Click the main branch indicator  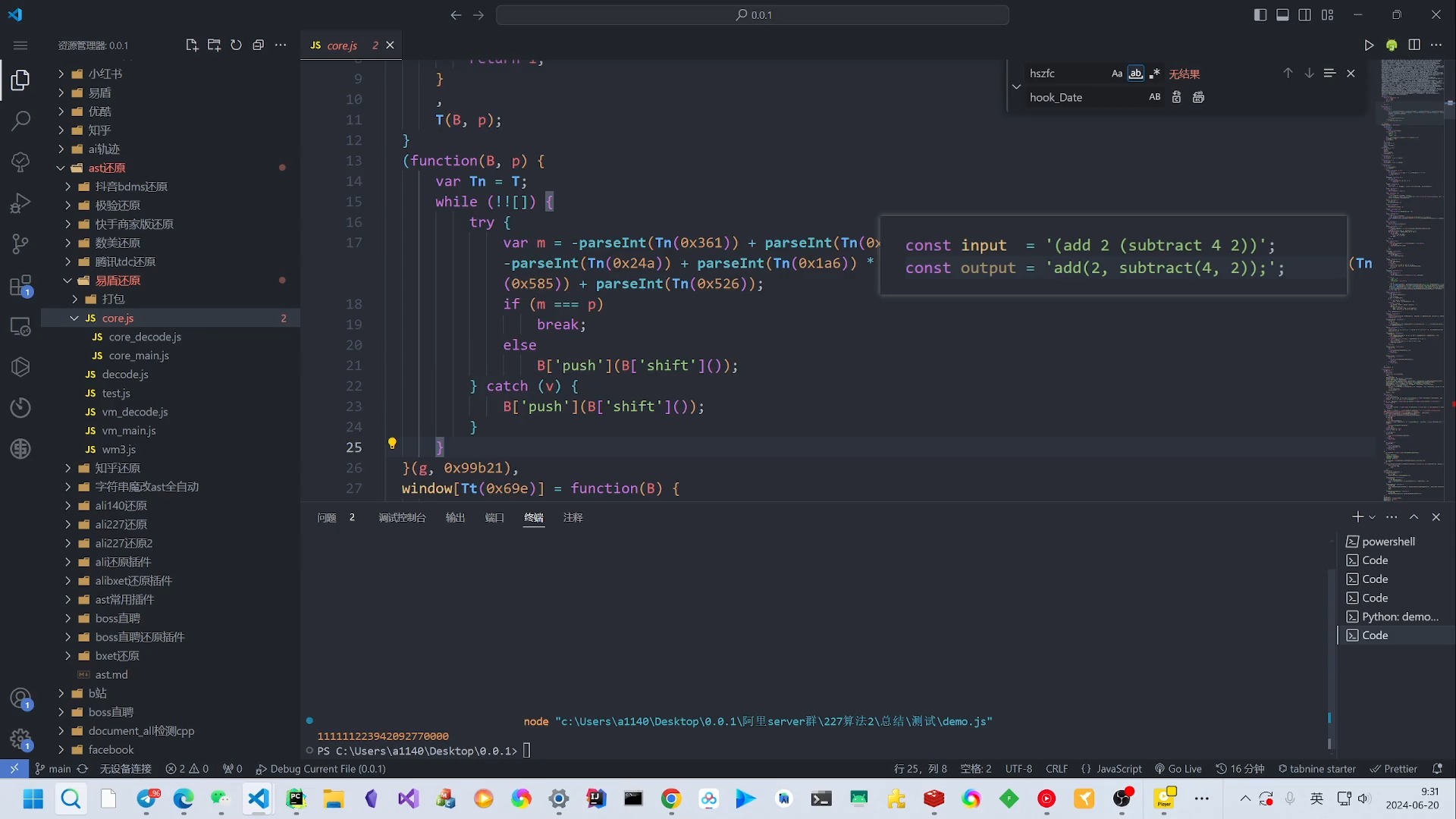click(53, 769)
